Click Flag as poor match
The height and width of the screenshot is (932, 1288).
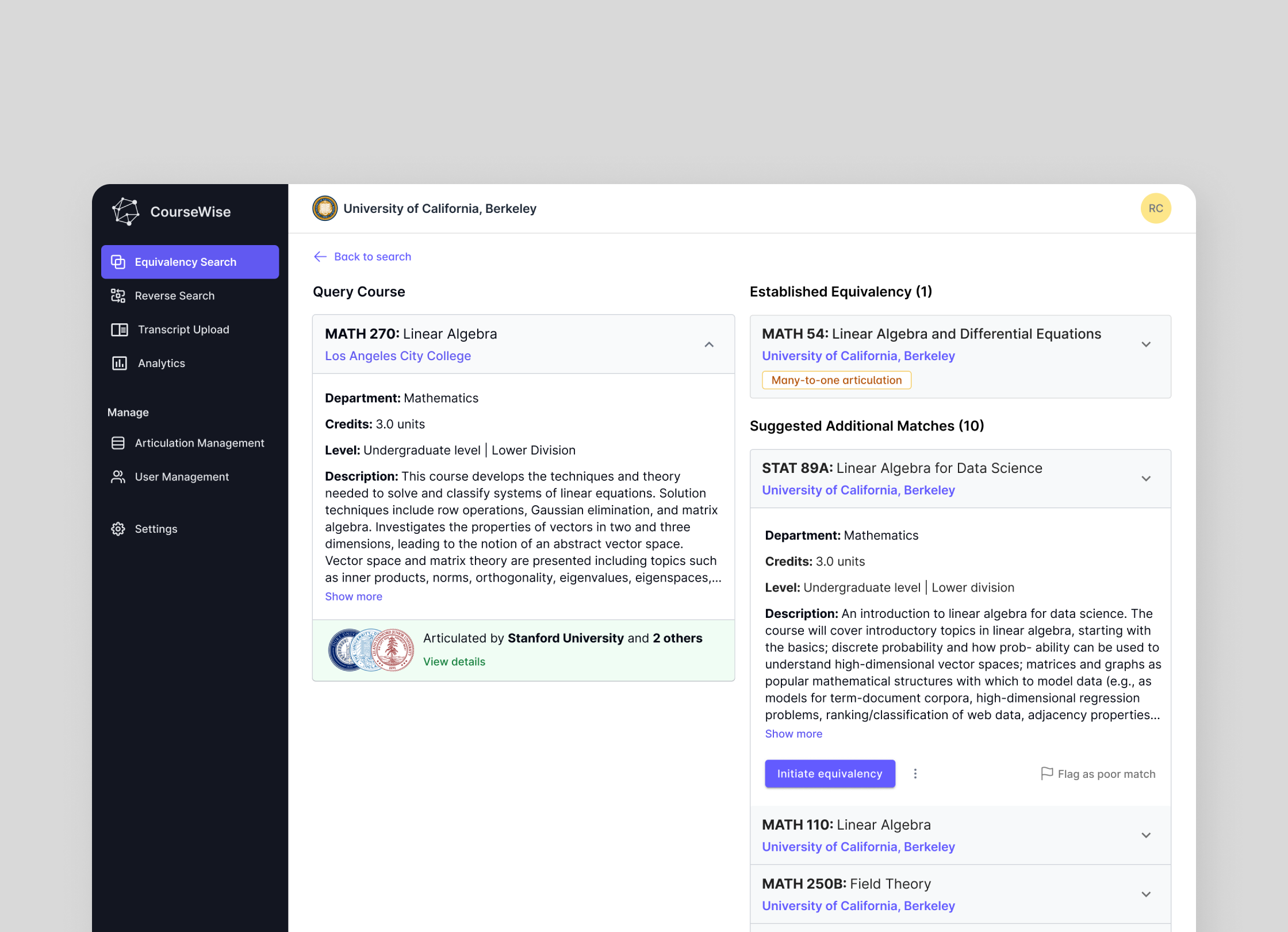tap(1098, 774)
